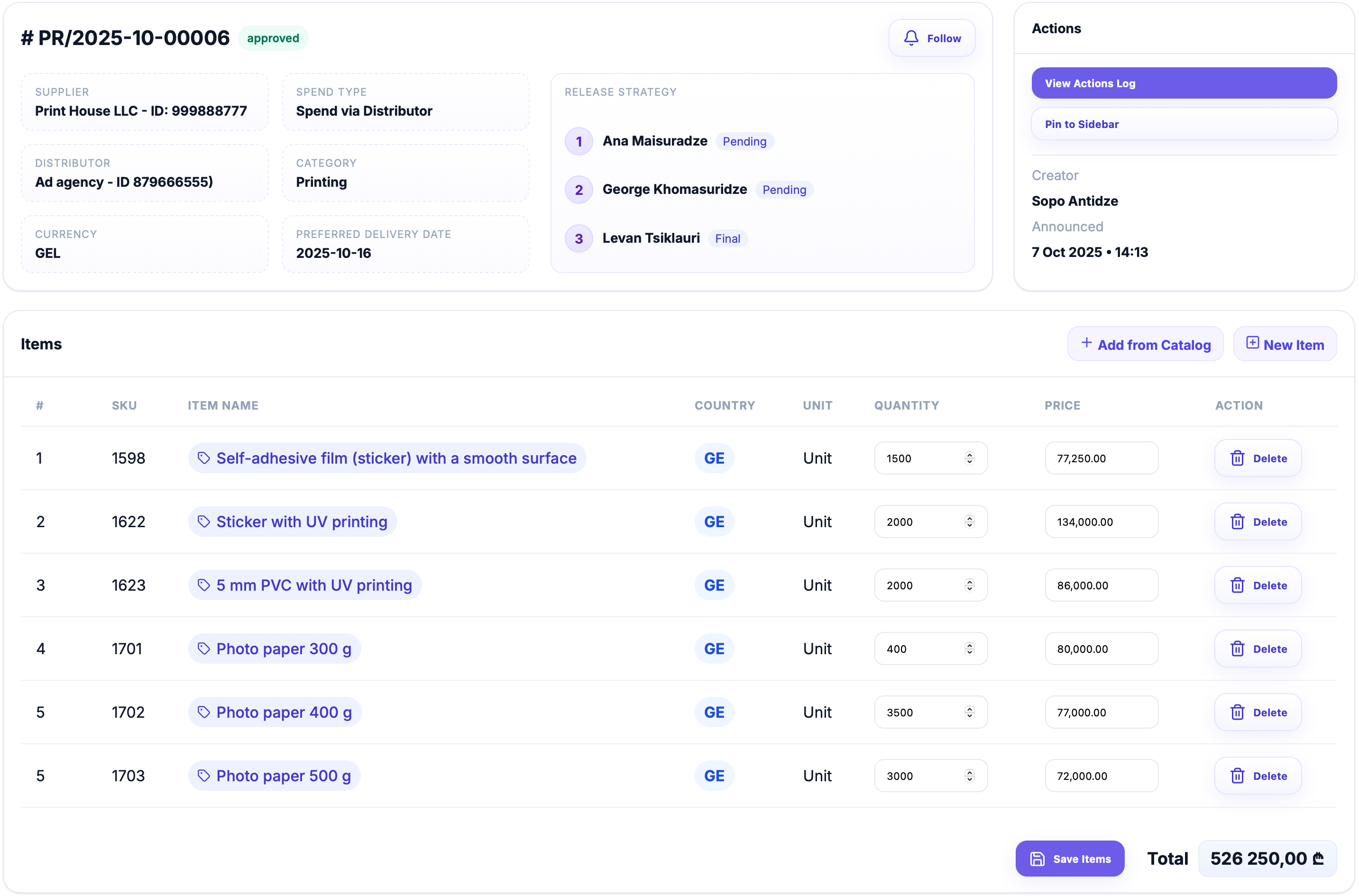
Task: Click the Follow bell icon
Action: 911,38
